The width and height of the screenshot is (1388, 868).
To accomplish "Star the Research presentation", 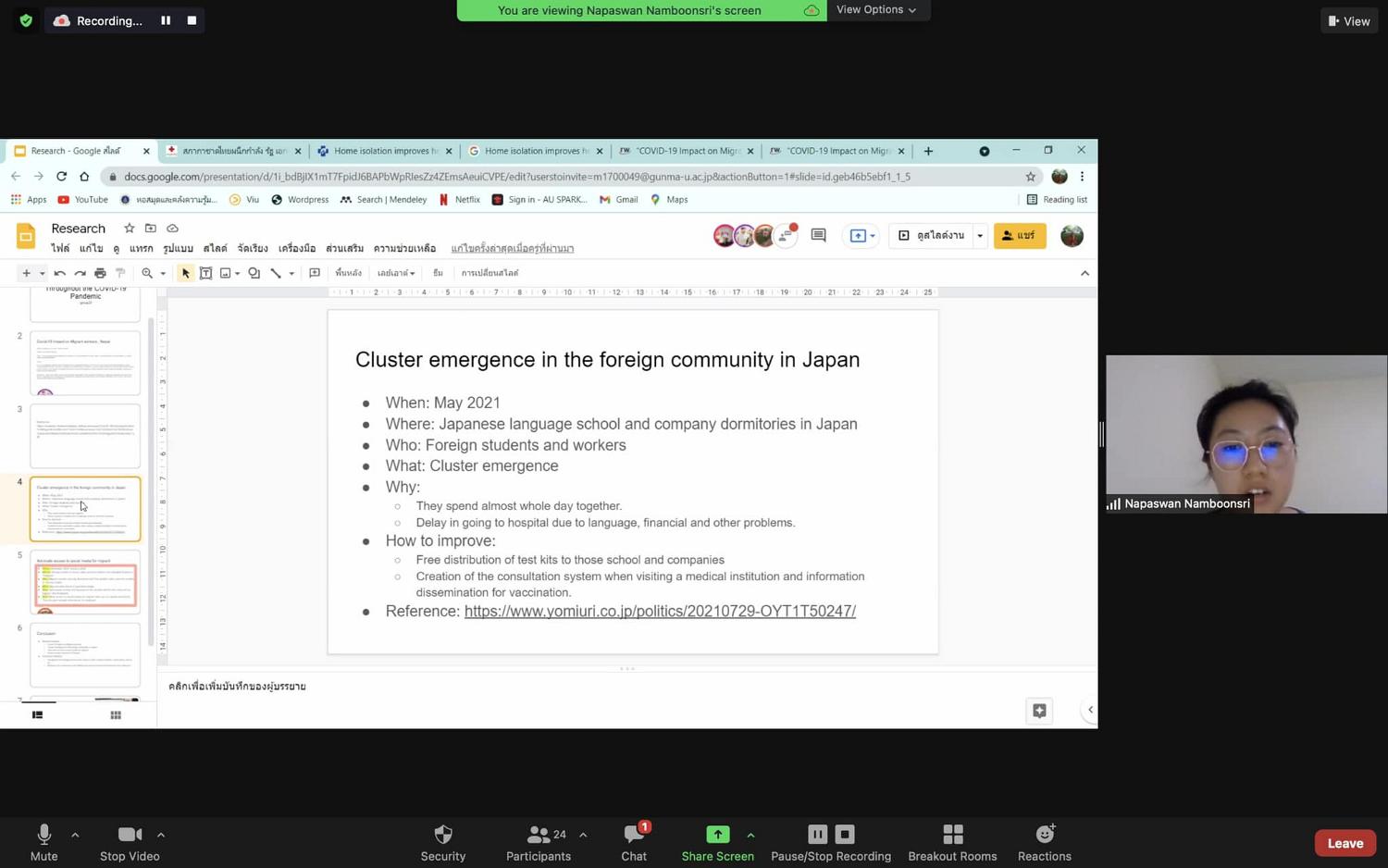I will (130, 228).
